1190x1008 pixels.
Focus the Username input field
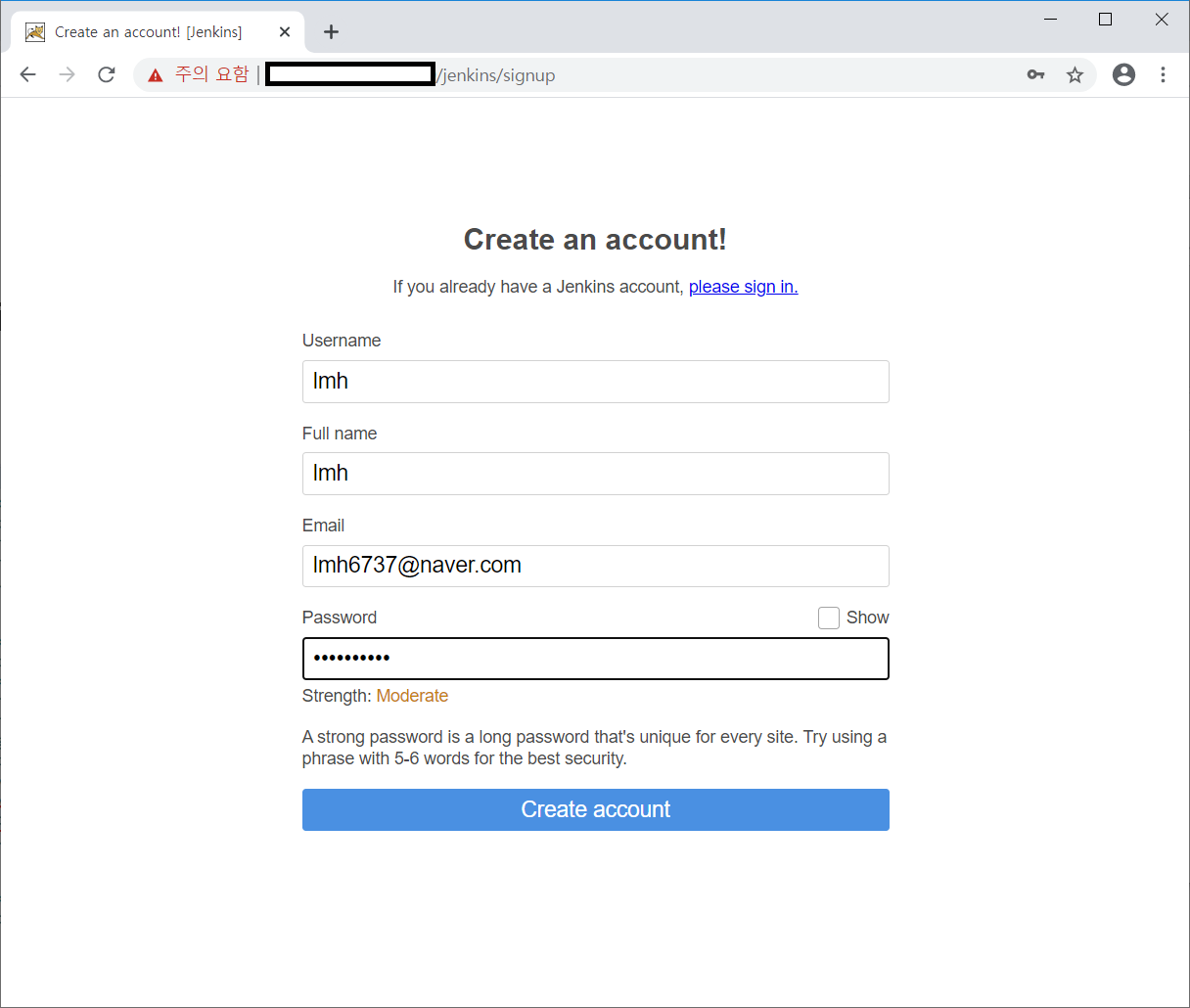coord(595,382)
